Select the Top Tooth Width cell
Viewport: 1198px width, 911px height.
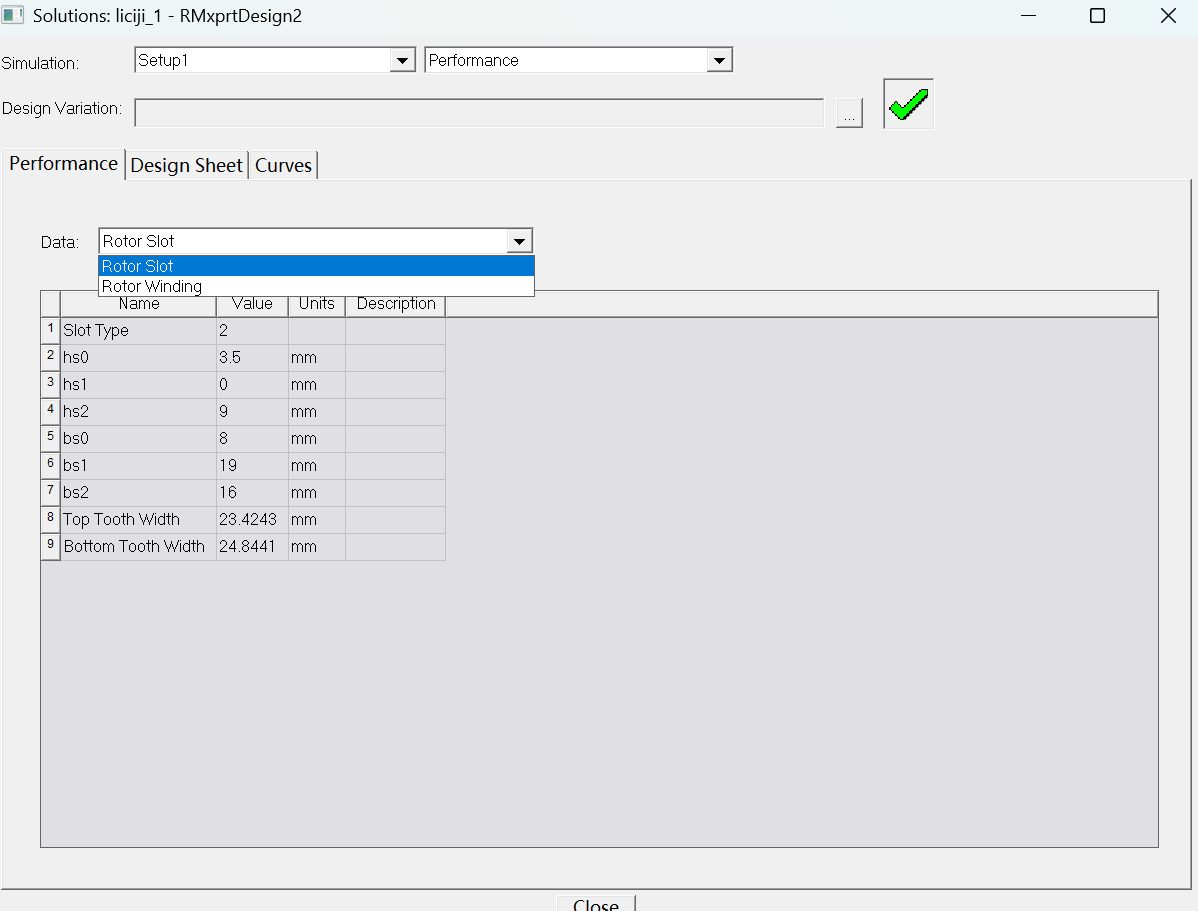tap(138, 520)
